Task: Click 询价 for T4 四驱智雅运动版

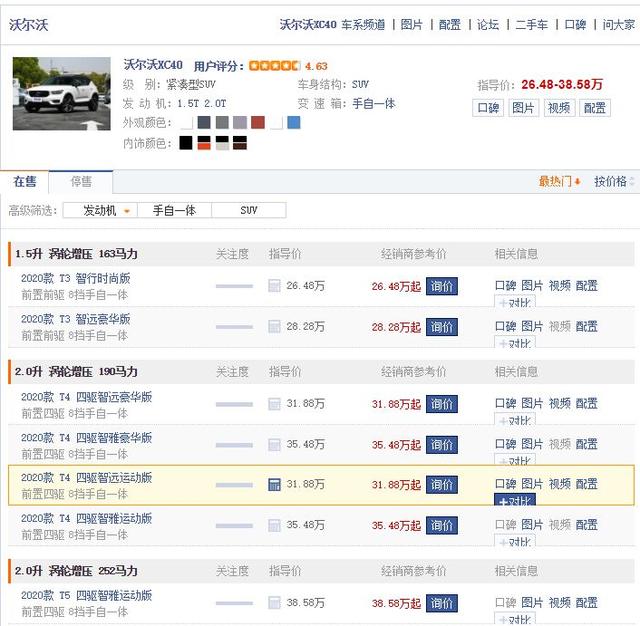Action: pos(442,525)
